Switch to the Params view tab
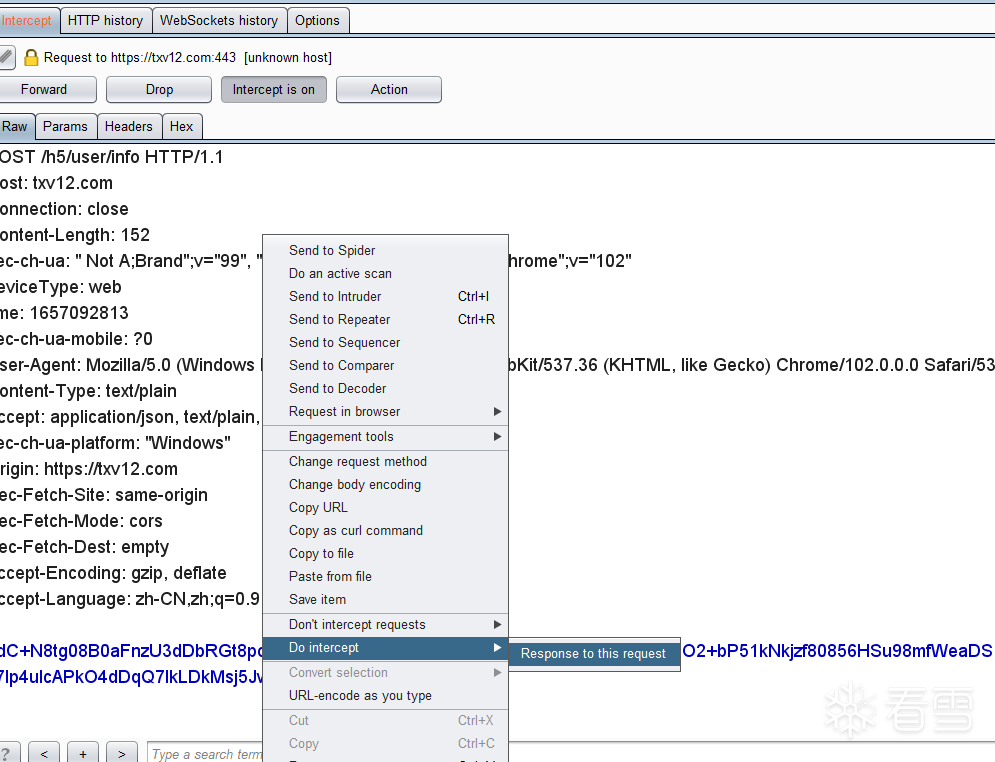This screenshot has height=762, width=995. pyautogui.click(x=65, y=126)
